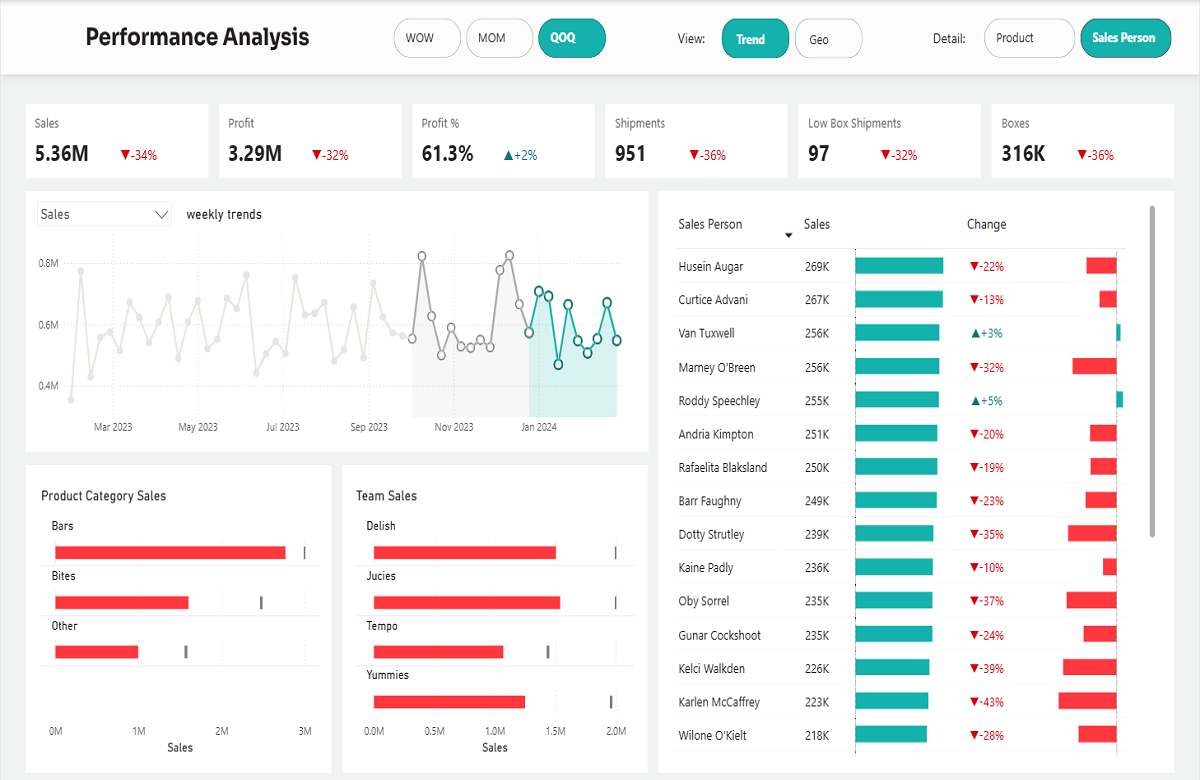The image size is (1200, 780).
Task: Select Husein Augar row
Action: click(x=900, y=266)
